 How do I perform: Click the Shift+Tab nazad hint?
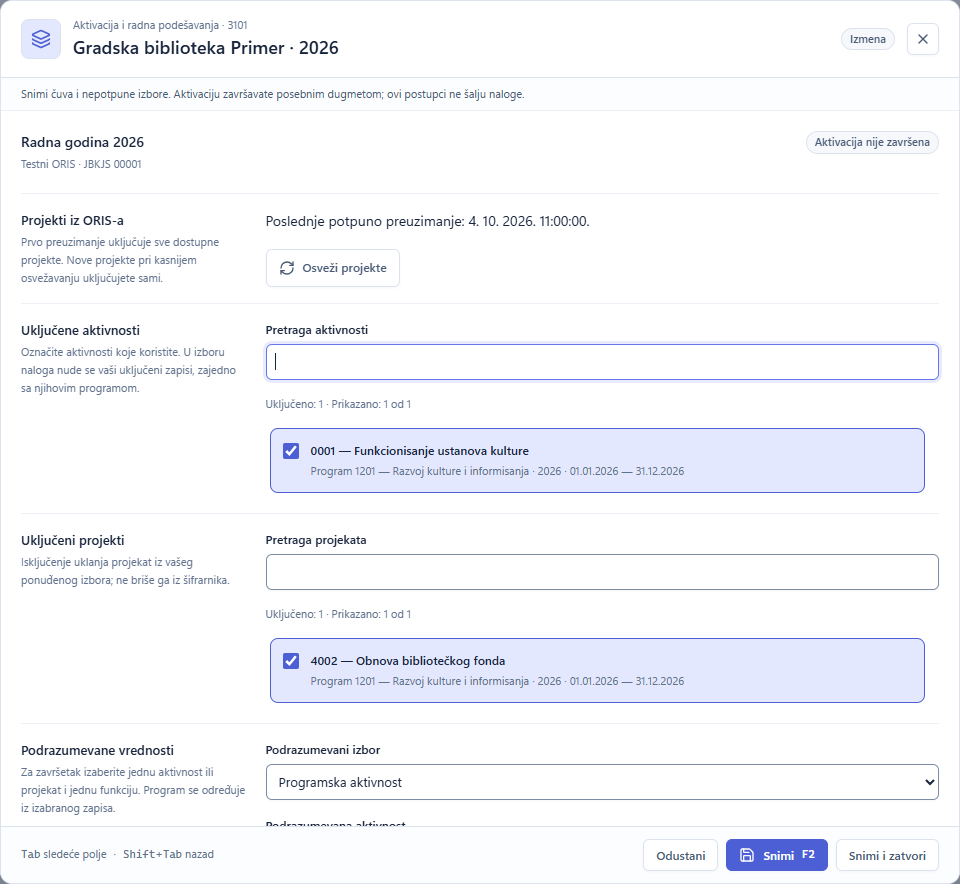168,855
